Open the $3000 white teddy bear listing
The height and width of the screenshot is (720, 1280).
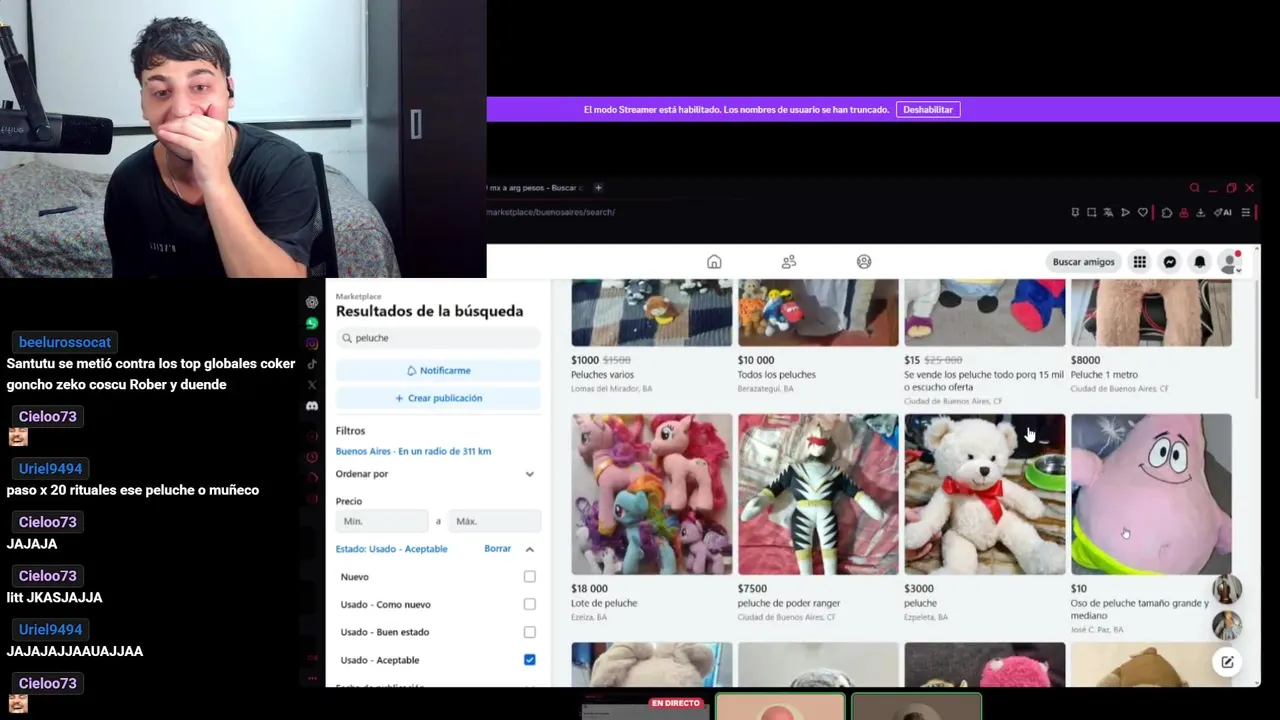click(984, 494)
